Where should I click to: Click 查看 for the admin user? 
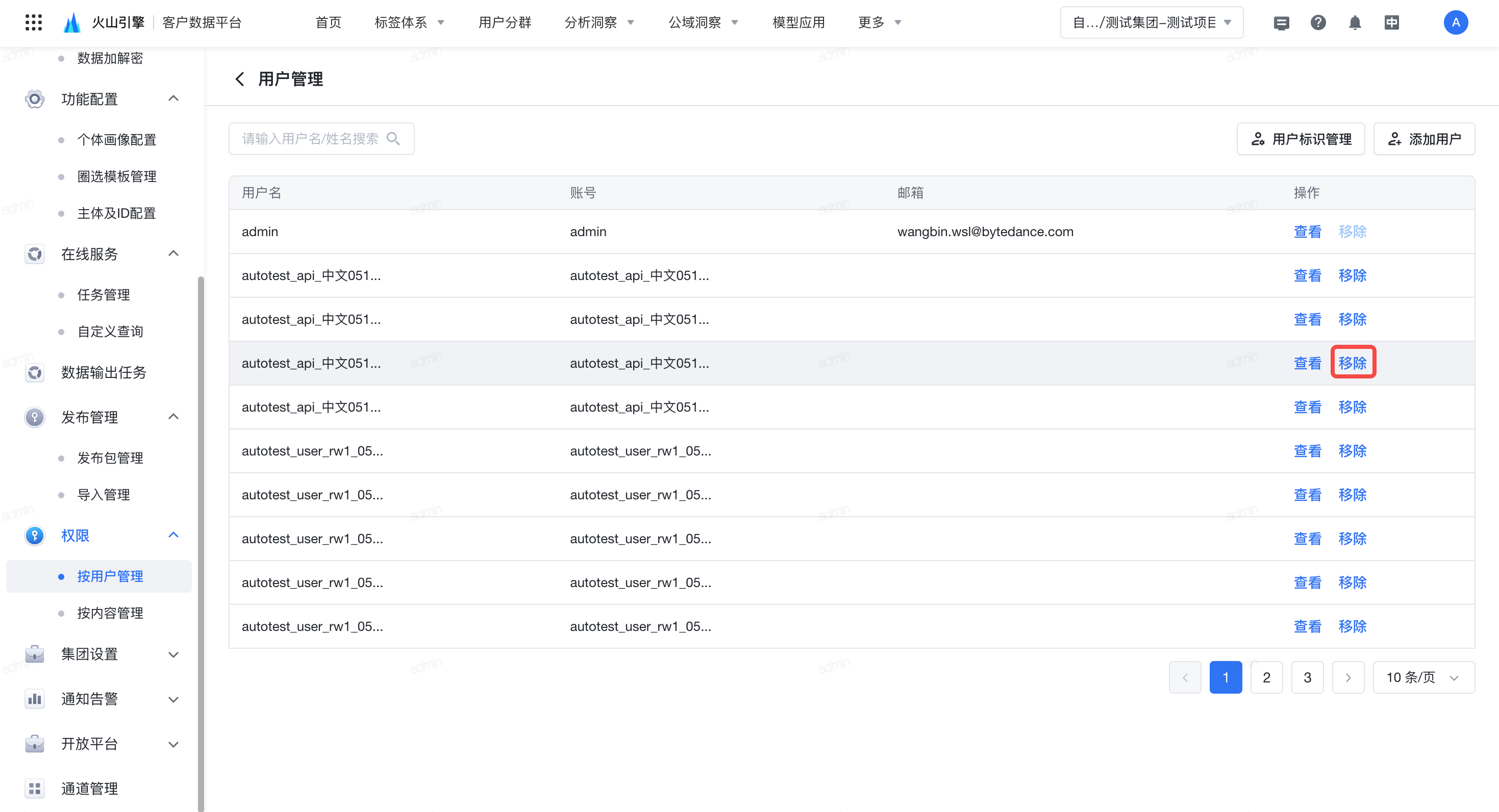tap(1307, 232)
